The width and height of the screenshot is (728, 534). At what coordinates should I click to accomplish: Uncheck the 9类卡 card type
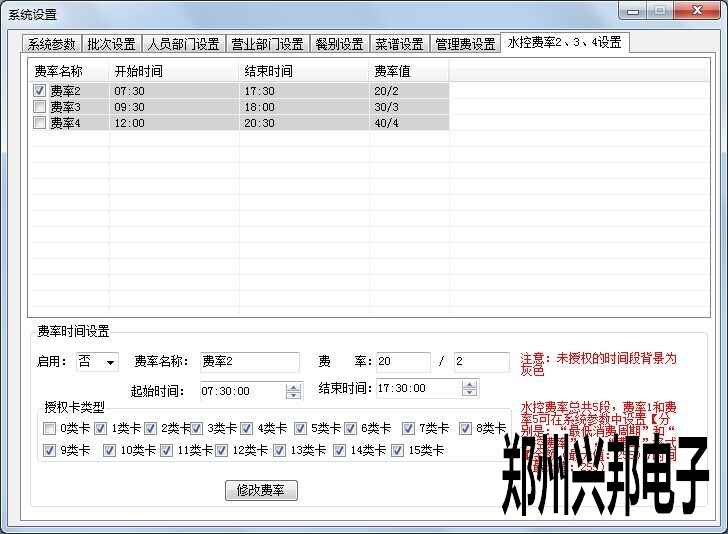click(x=50, y=451)
